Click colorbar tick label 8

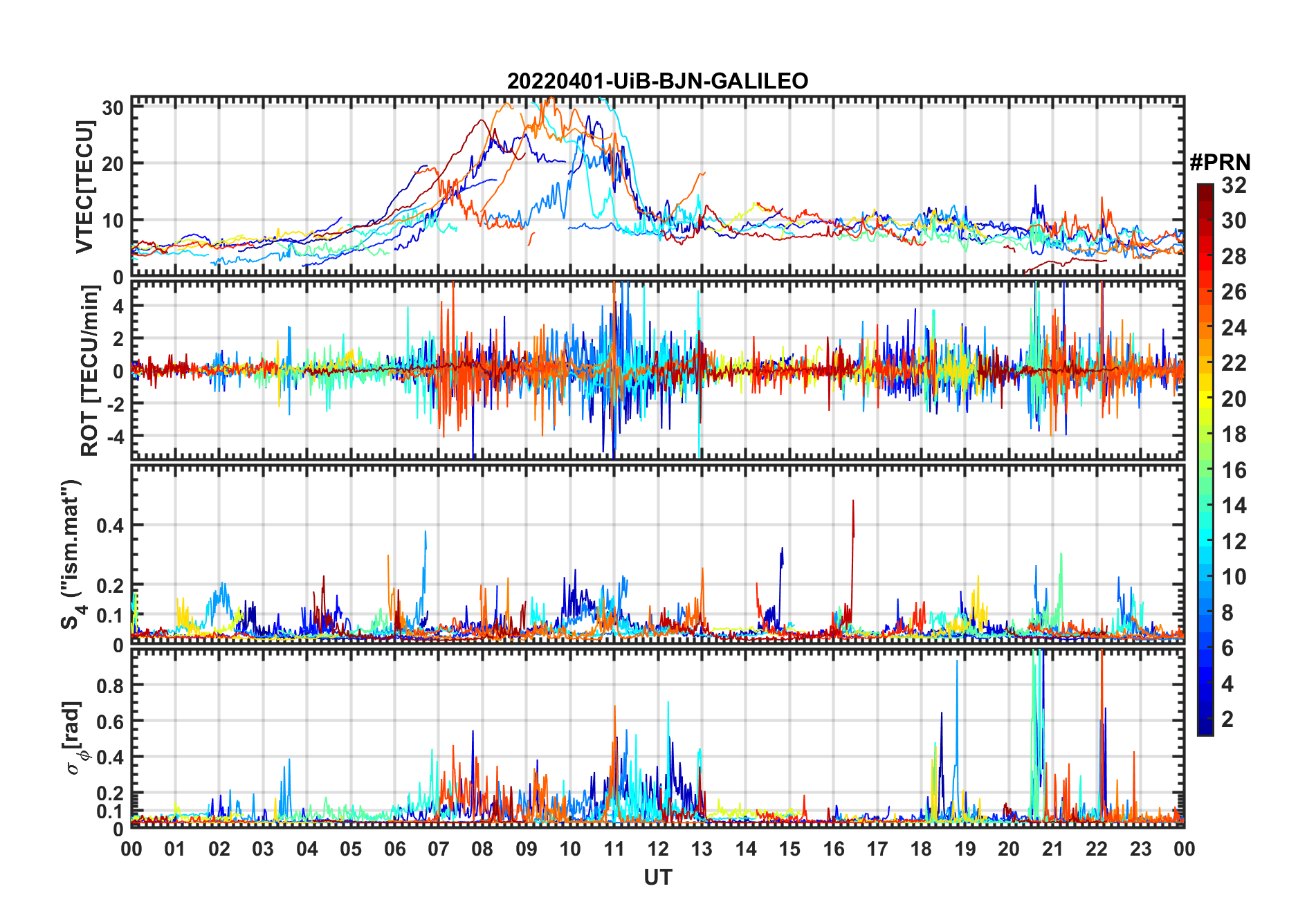[1227, 613]
